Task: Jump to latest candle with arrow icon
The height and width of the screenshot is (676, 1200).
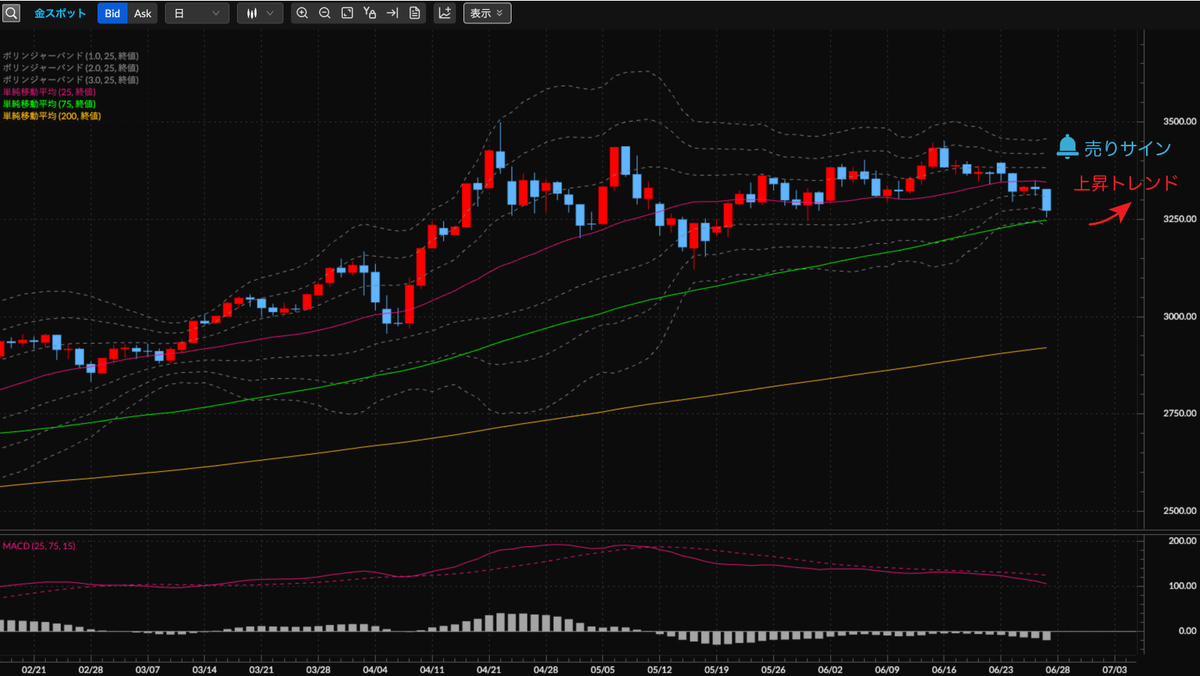Action: click(x=392, y=14)
